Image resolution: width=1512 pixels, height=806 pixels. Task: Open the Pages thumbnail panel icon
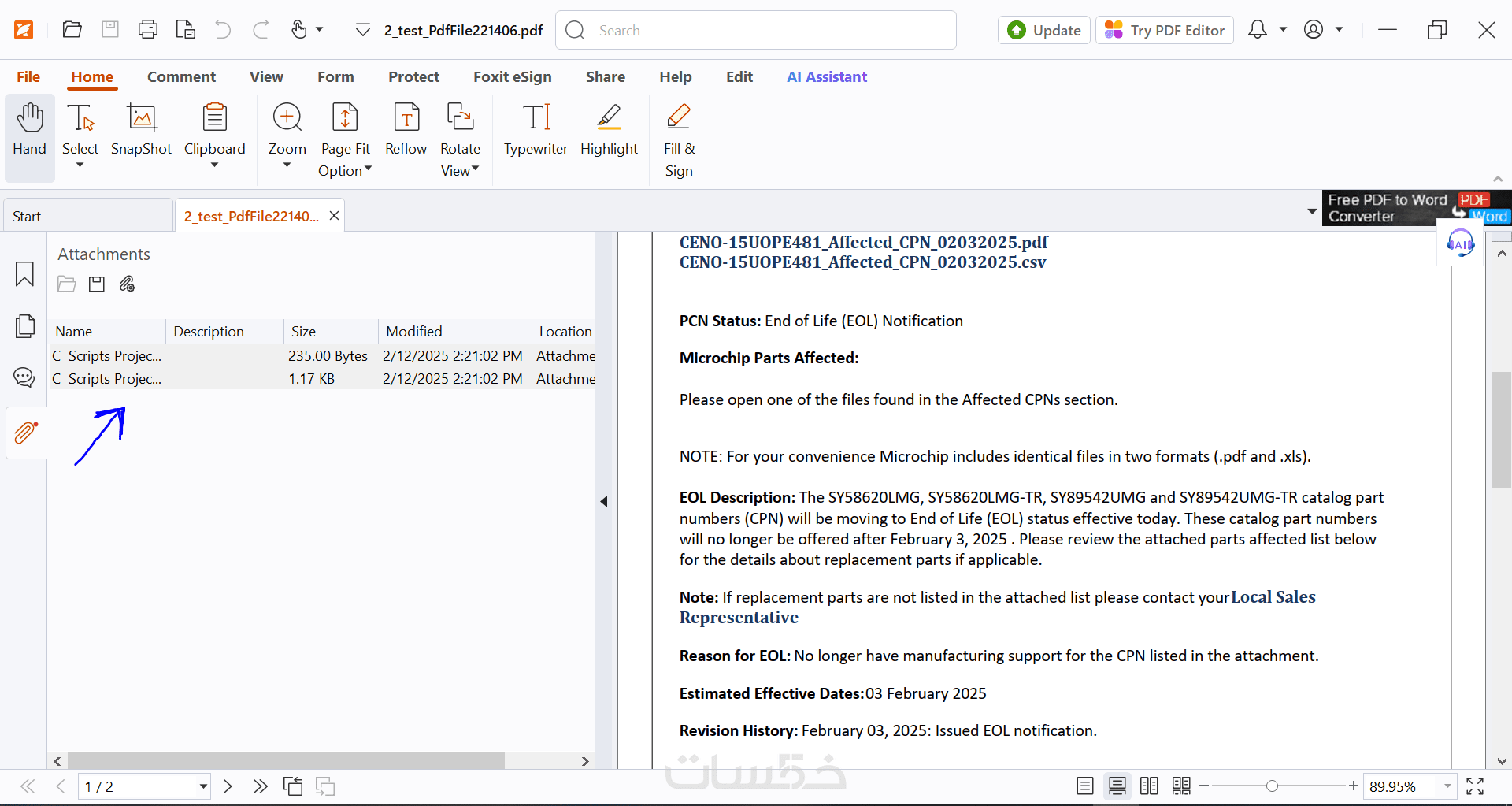[x=25, y=325]
